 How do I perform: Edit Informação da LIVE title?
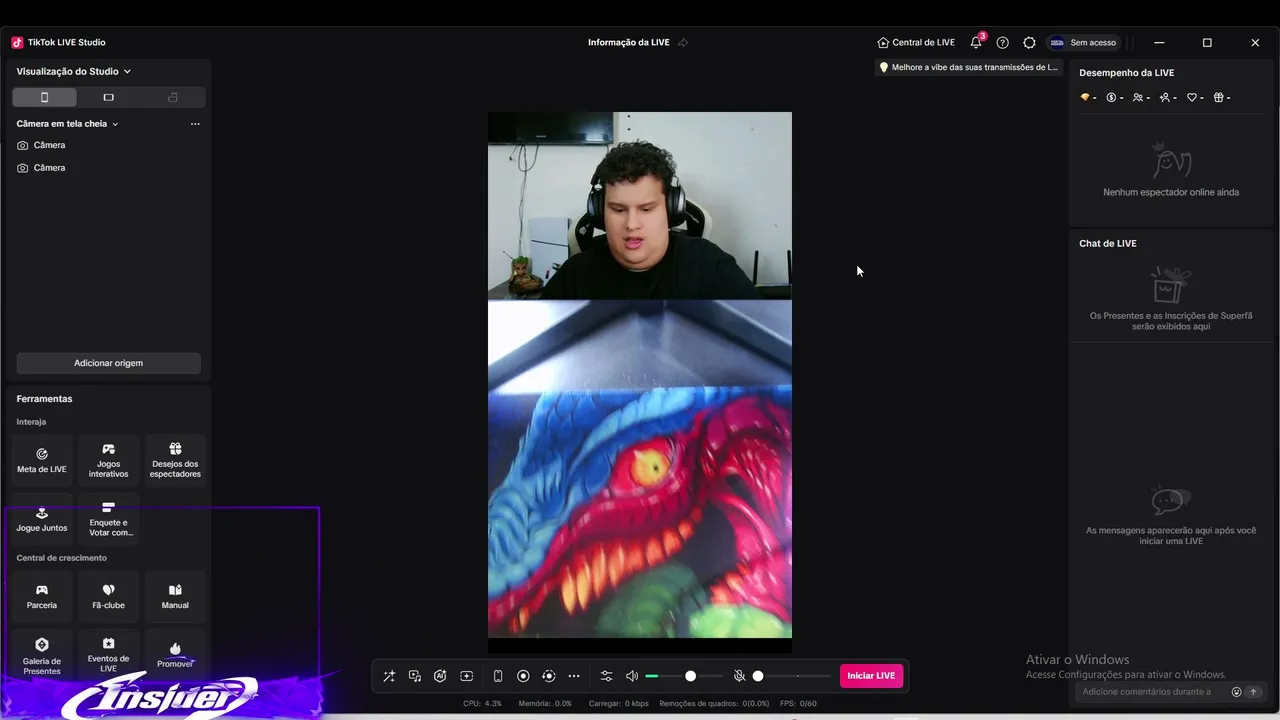click(x=629, y=43)
